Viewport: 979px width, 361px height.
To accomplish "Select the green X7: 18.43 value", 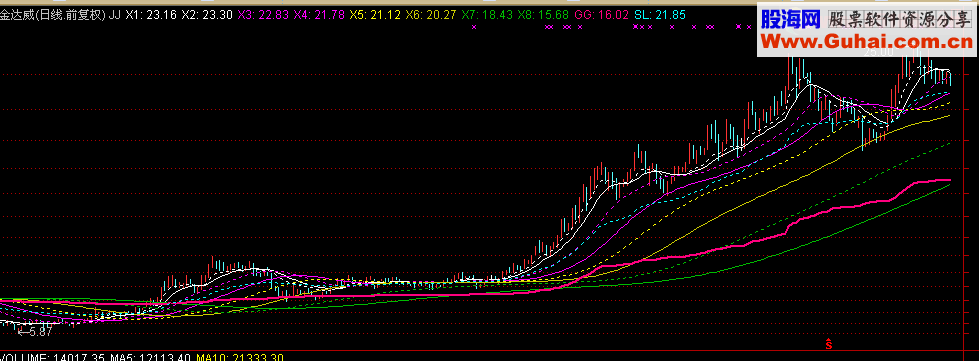I will pyautogui.click(x=488, y=14).
